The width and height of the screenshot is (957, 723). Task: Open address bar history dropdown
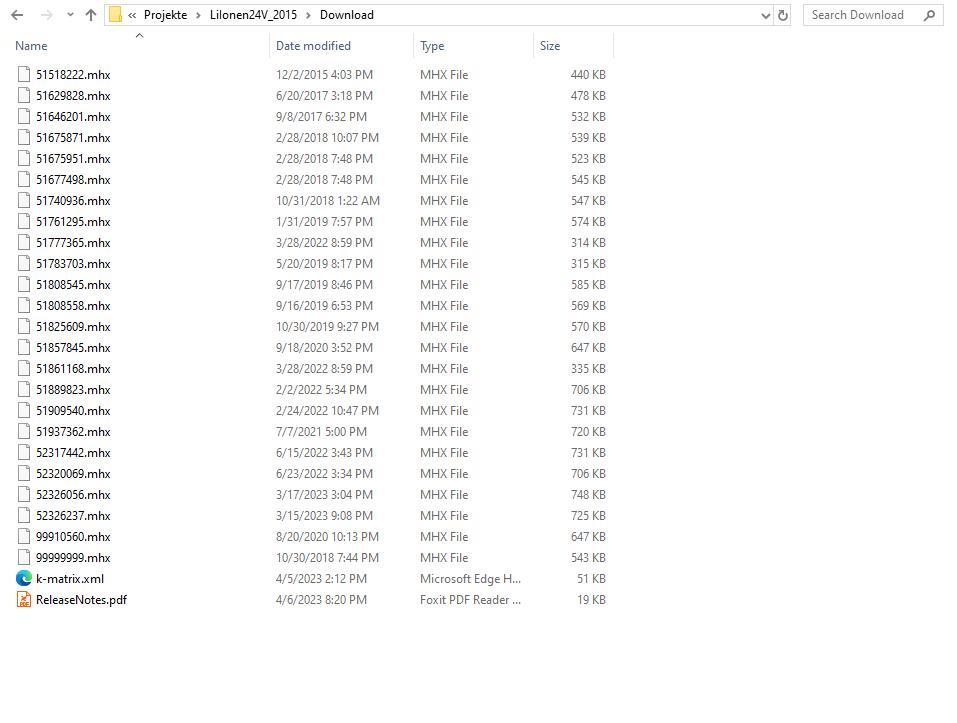[x=765, y=16]
